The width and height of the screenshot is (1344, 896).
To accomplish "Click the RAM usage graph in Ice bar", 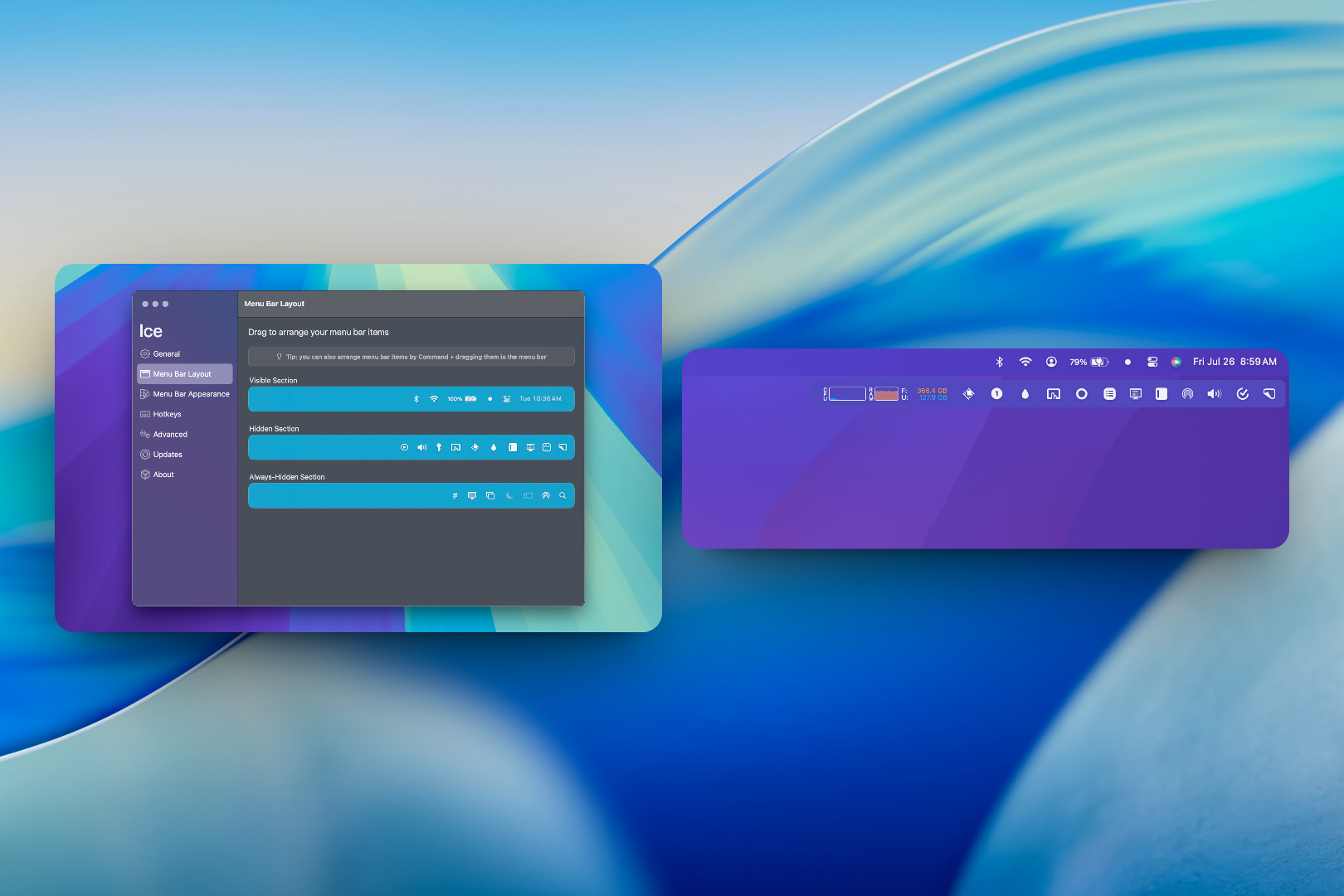I will [x=886, y=394].
